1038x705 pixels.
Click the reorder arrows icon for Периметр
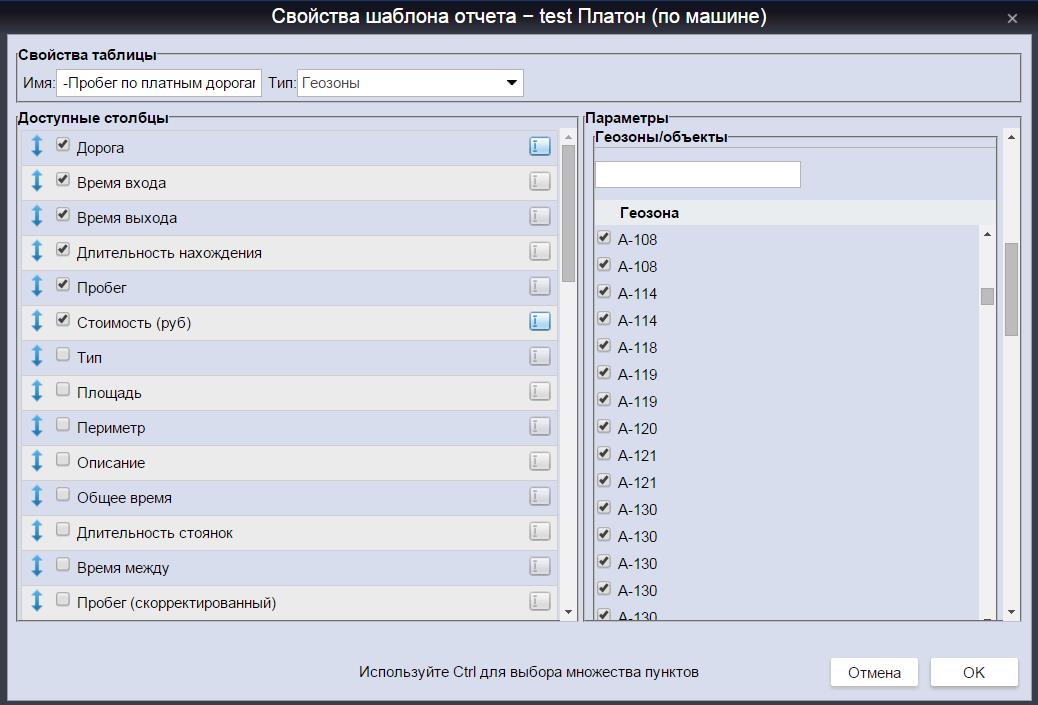(37, 426)
